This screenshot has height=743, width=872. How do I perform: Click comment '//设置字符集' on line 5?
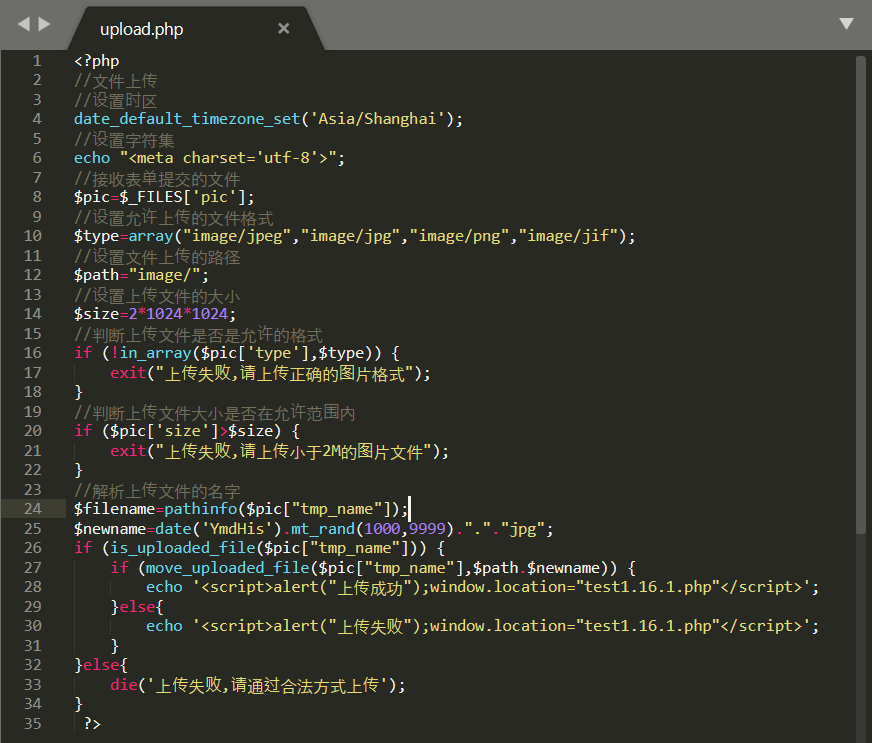click(124, 139)
